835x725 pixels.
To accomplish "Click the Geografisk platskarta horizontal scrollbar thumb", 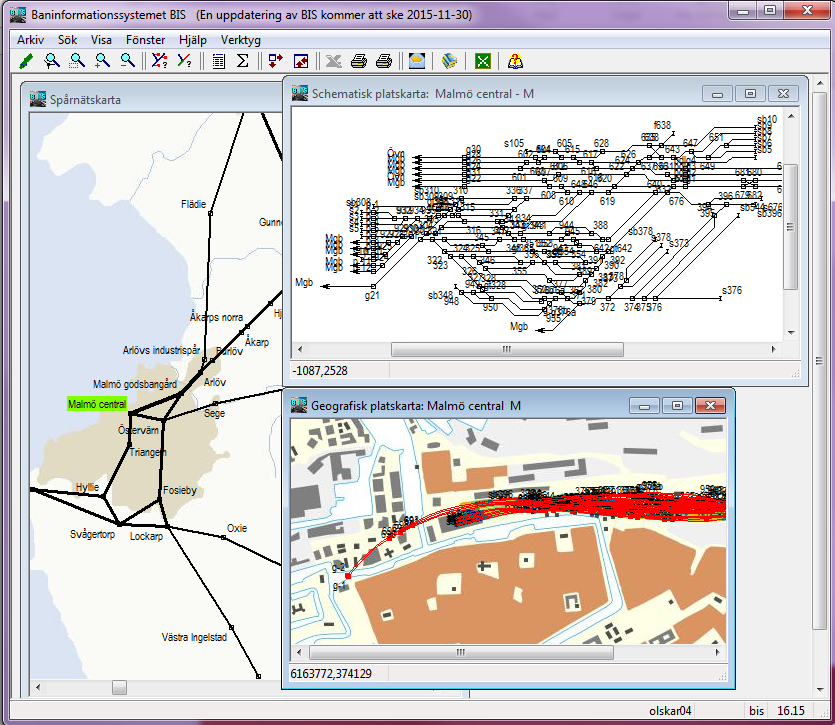I will click(461, 652).
